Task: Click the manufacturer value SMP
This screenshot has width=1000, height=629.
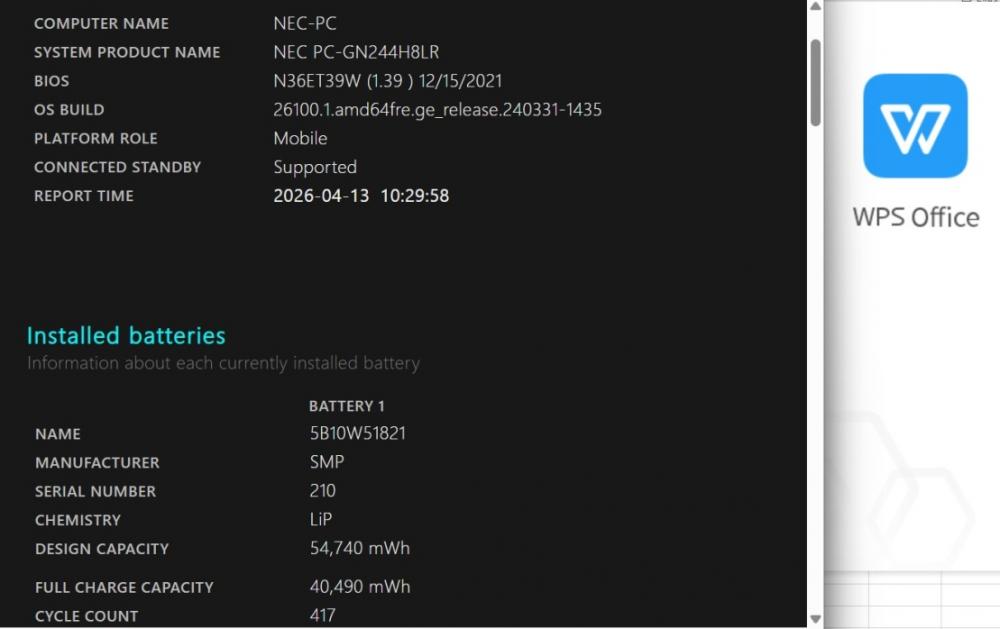Action: pos(327,462)
